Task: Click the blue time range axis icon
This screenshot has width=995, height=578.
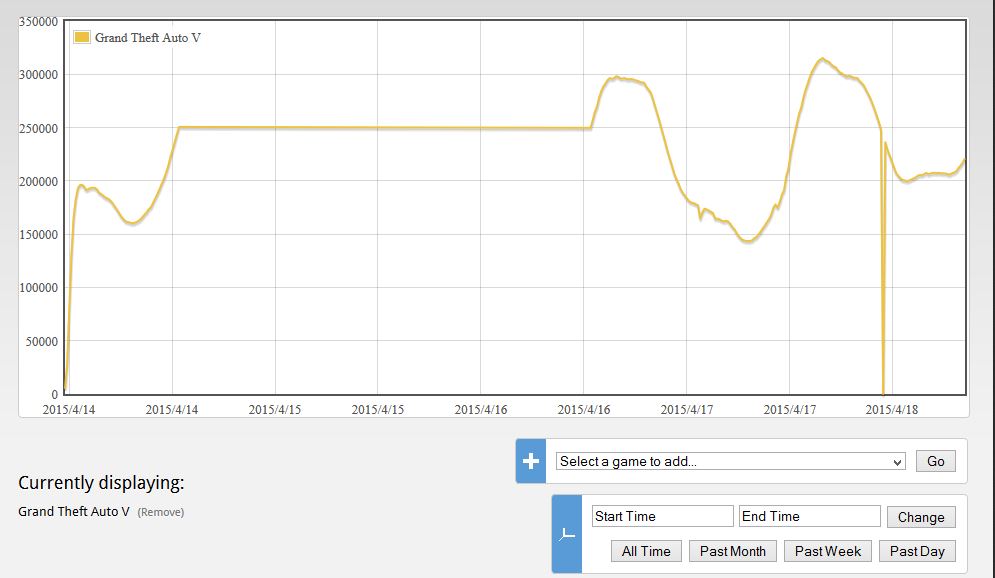Action: 567,534
